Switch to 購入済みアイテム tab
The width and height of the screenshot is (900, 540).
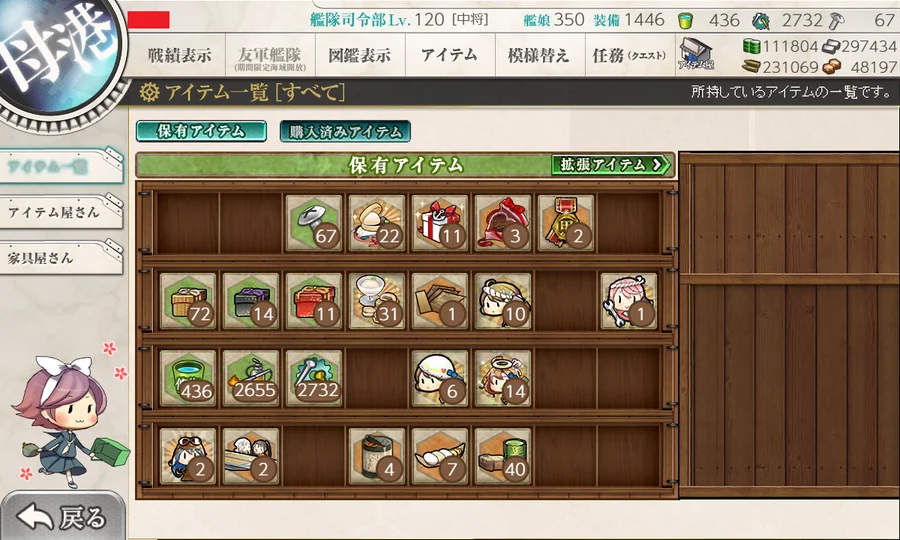[345, 131]
